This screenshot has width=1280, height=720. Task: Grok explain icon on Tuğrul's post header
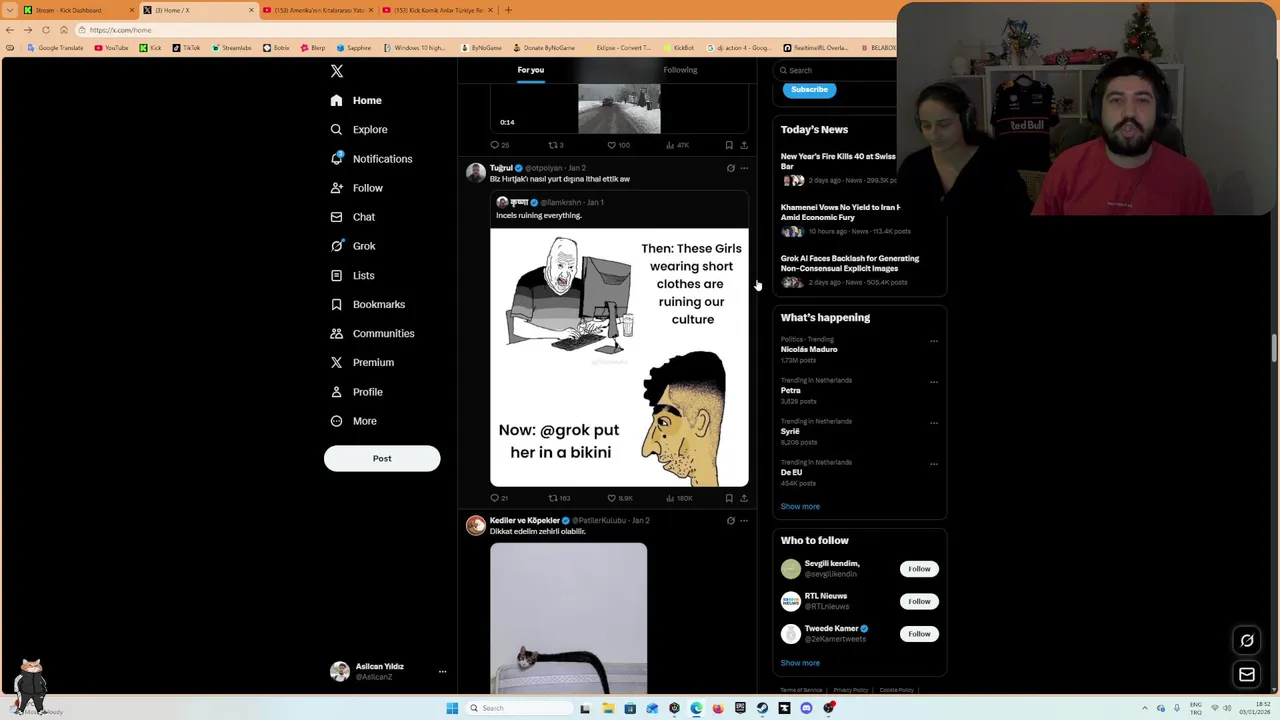tap(730, 168)
